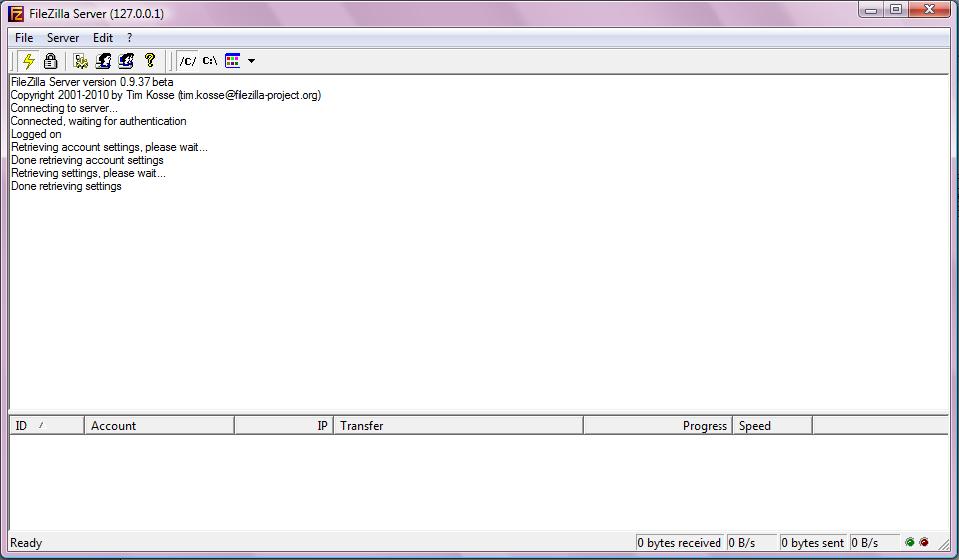Click the padlock lock server icon

[x=50, y=61]
